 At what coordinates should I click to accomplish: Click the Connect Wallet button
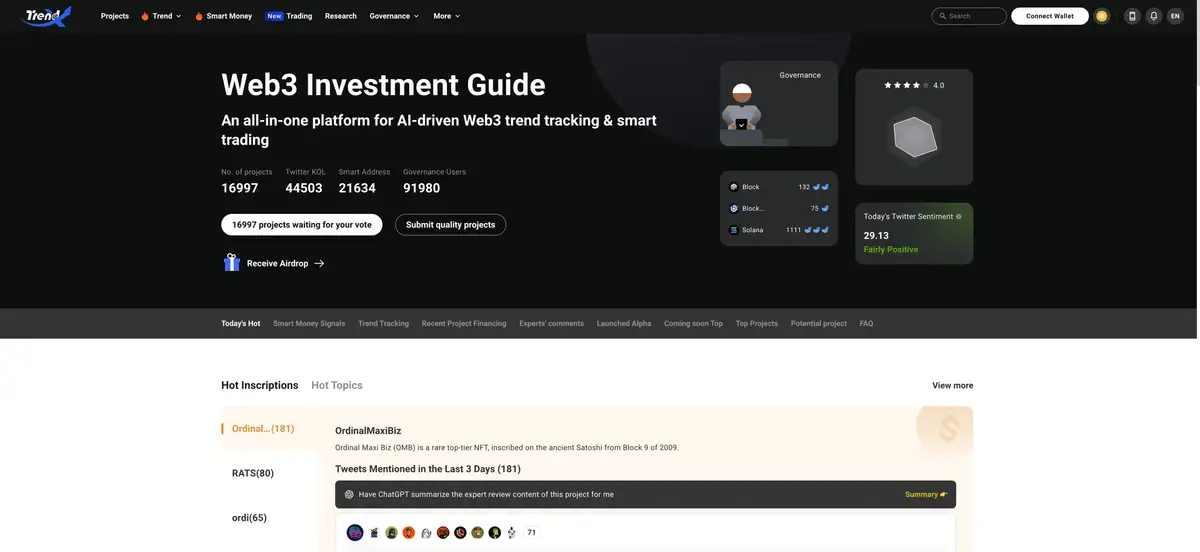[x=1049, y=16]
